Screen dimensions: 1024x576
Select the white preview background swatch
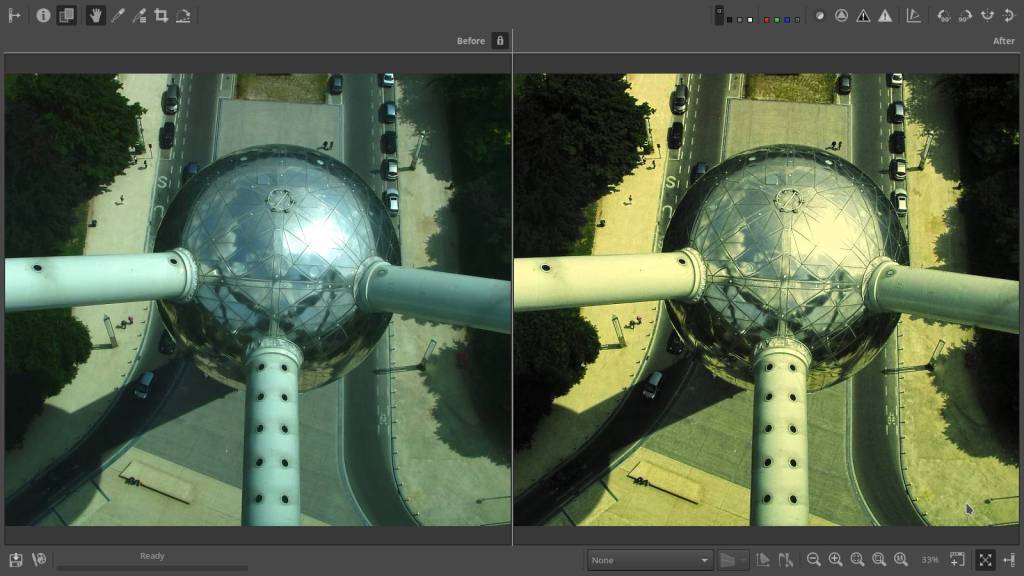click(x=751, y=19)
